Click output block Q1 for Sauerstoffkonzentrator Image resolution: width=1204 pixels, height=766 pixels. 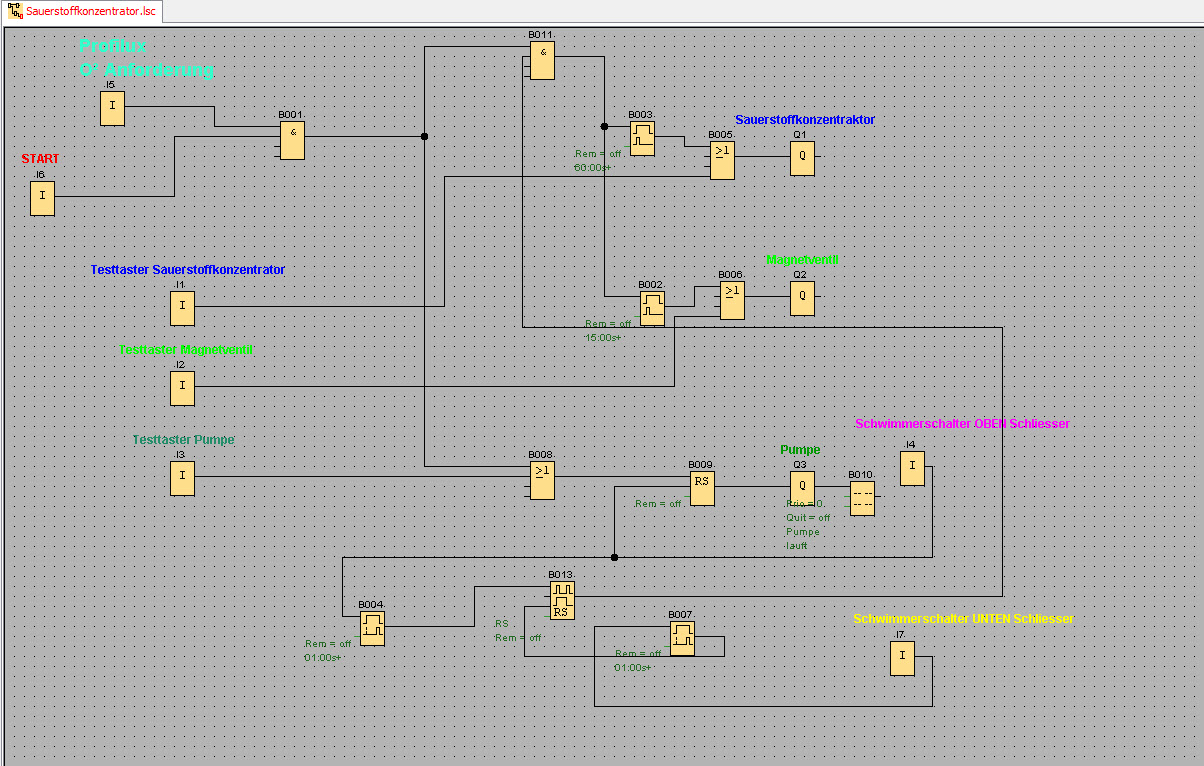point(802,158)
